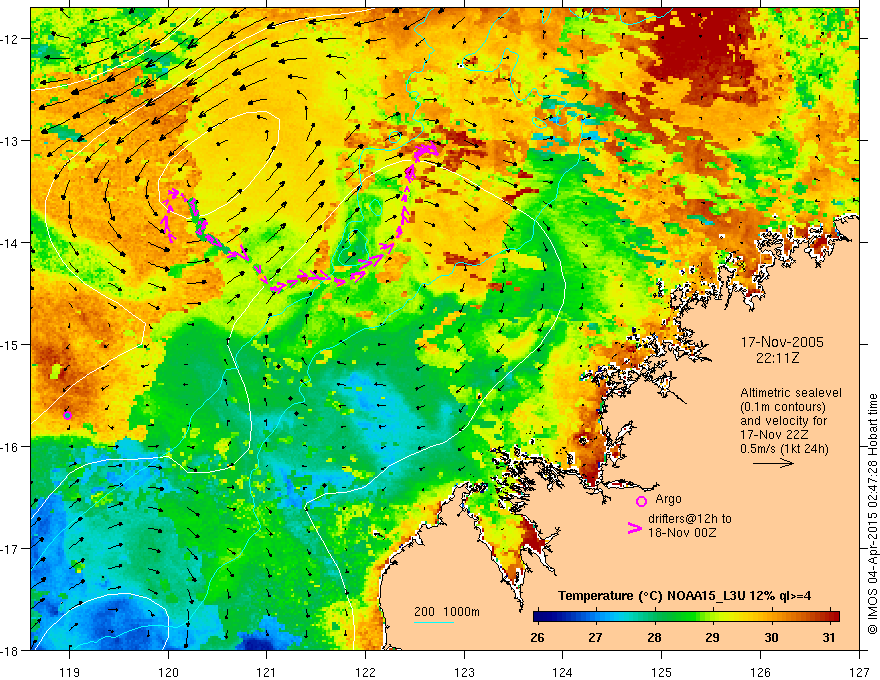Click the '0.5m/s (1kt 24h)' label
Screen dimensions: 880x680
(785, 449)
